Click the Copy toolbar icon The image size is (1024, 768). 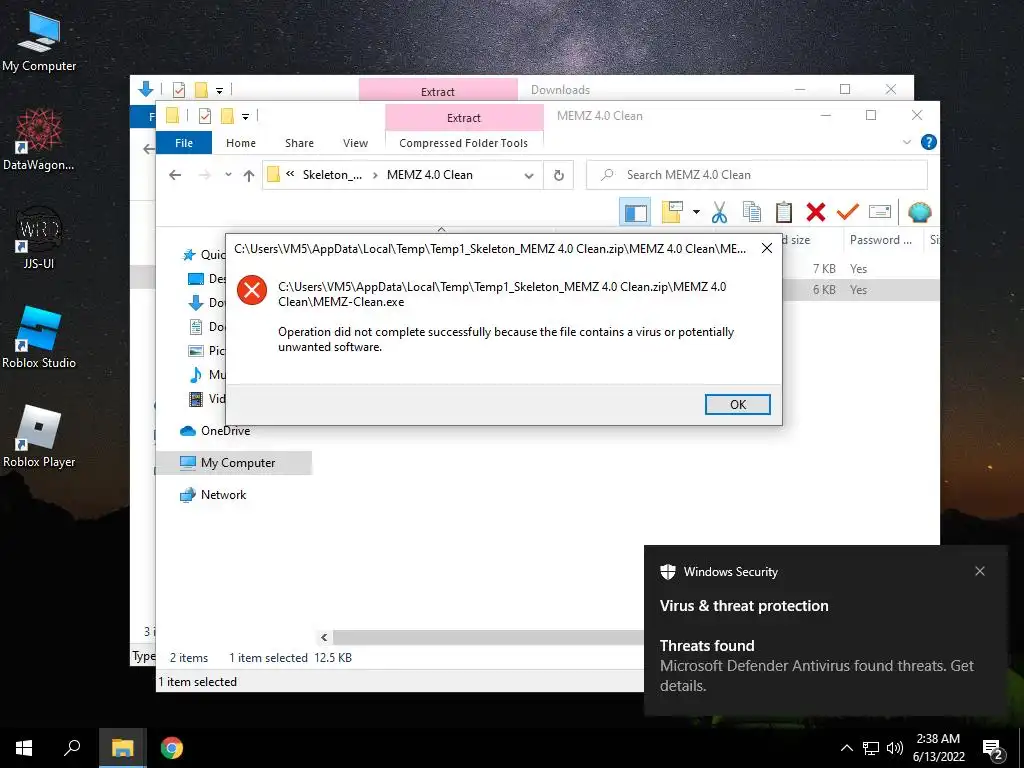pyautogui.click(x=752, y=212)
